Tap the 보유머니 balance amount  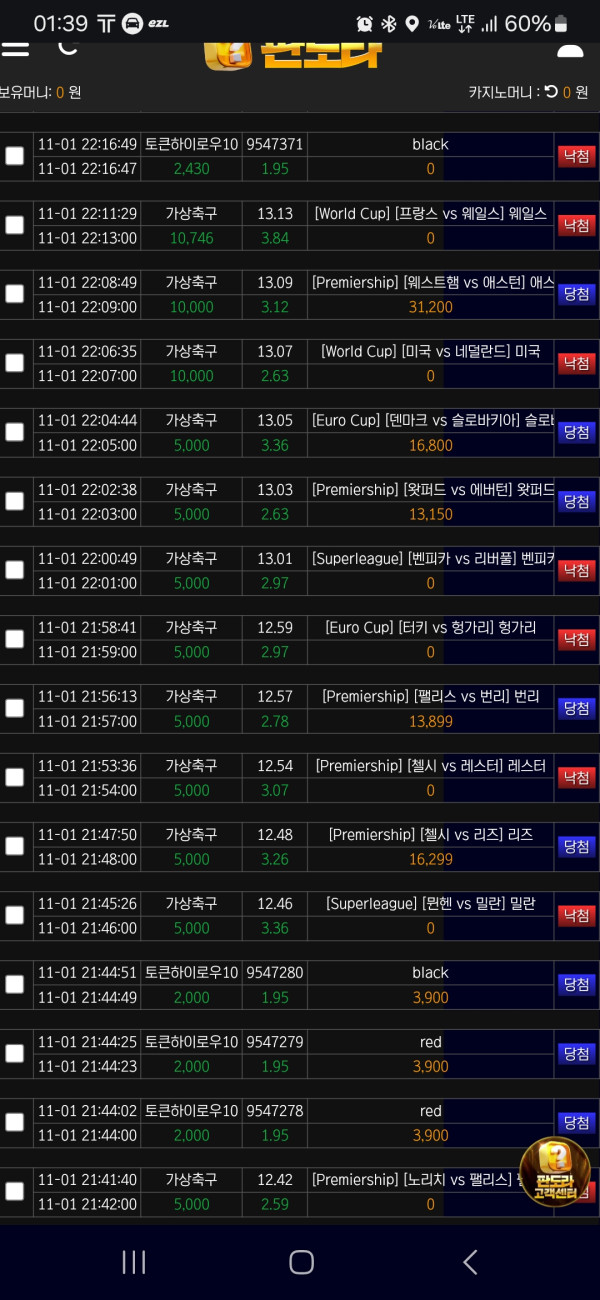[x=60, y=92]
